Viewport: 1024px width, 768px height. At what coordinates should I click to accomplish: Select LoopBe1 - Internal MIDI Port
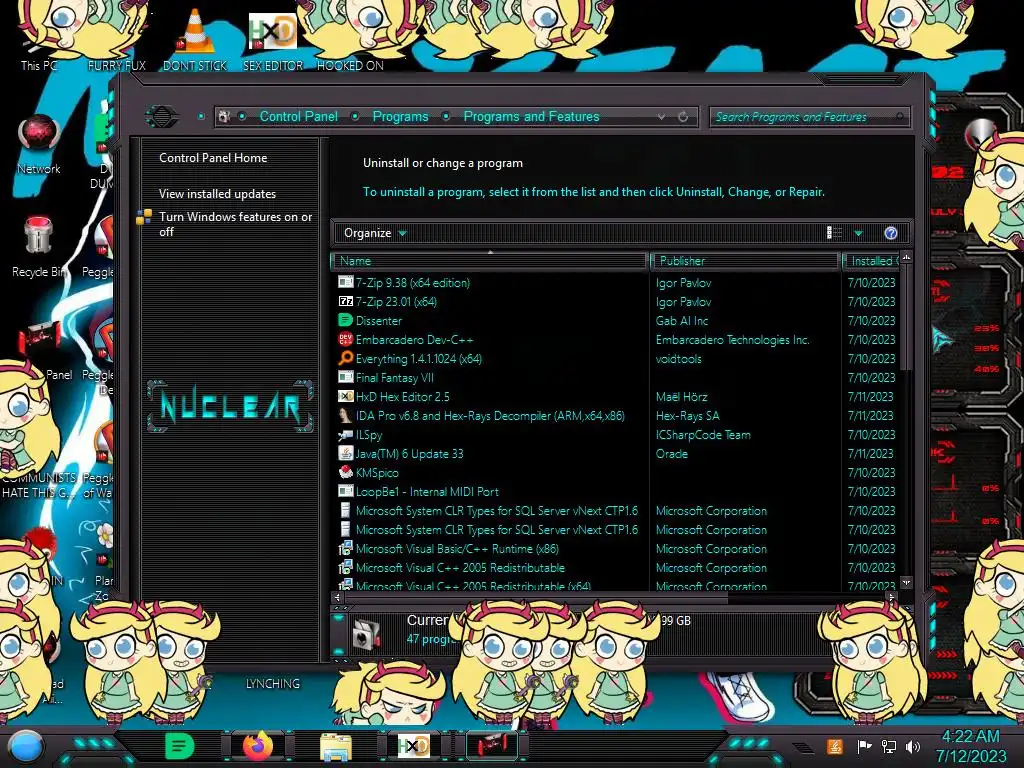(427, 491)
